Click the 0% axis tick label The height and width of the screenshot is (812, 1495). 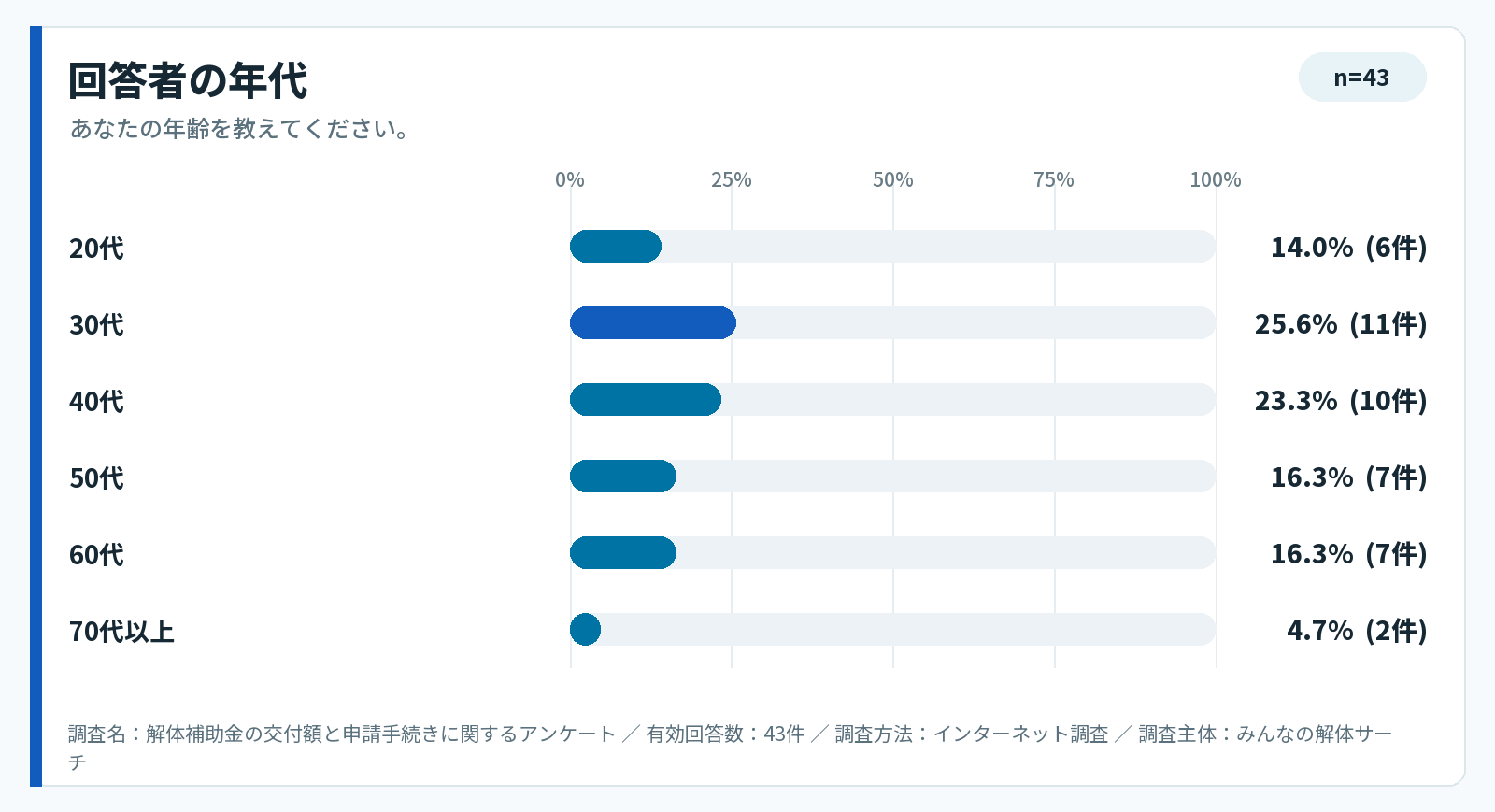[x=570, y=179]
